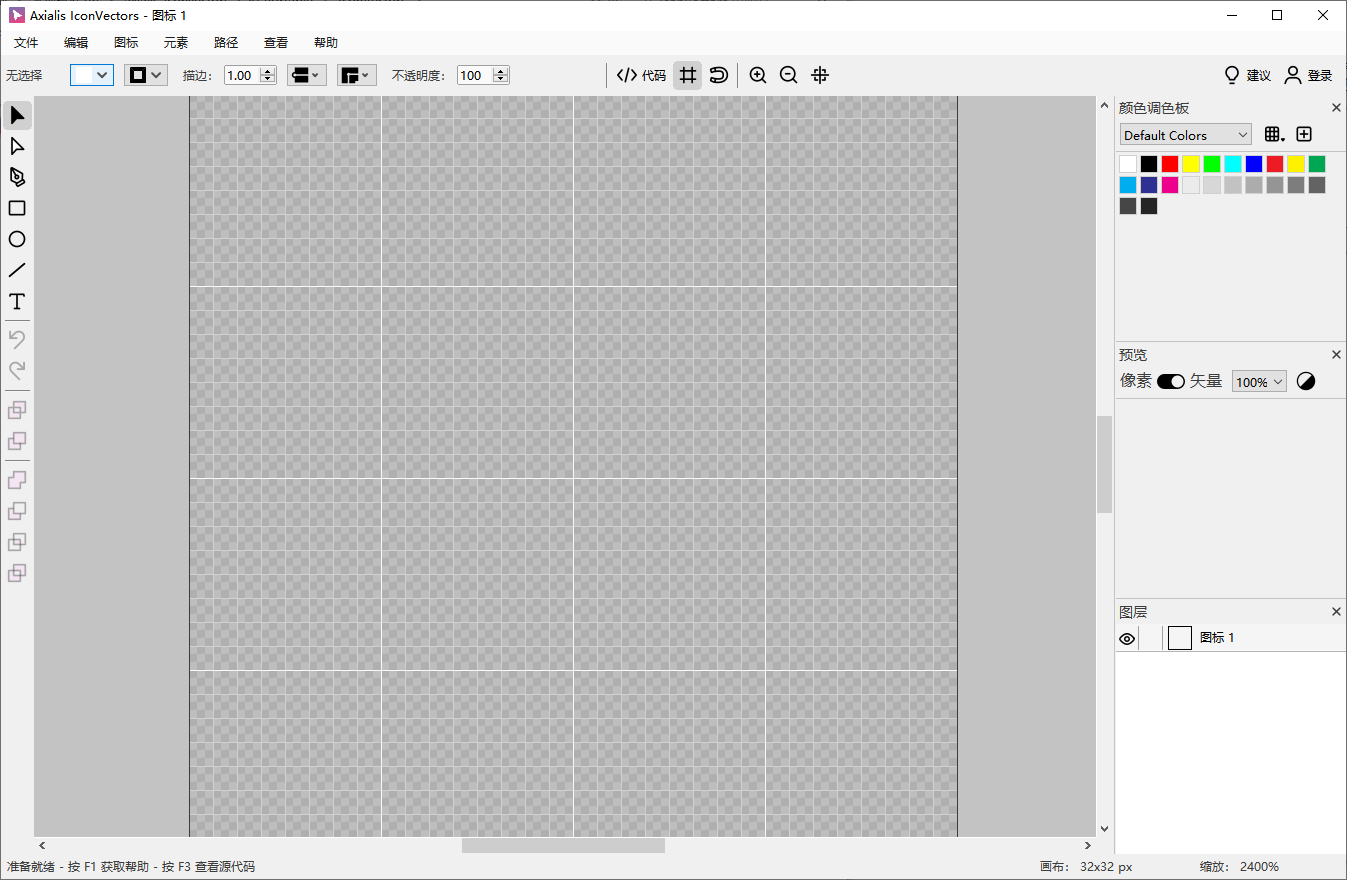The height and width of the screenshot is (880, 1347).
Task: Open the 文件 menu
Action: tap(26, 43)
